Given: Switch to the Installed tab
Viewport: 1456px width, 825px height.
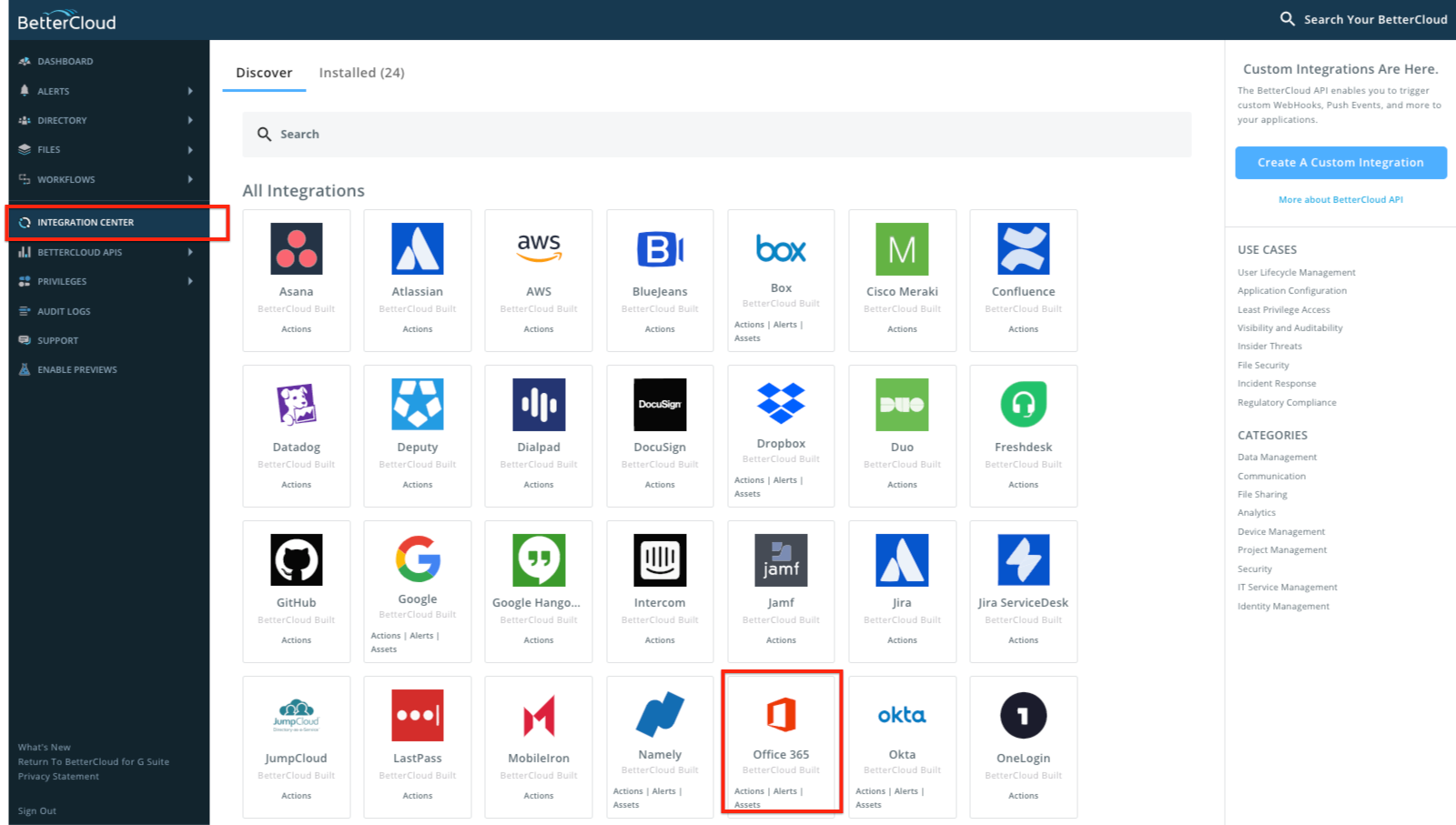Looking at the screenshot, I should point(361,72).
